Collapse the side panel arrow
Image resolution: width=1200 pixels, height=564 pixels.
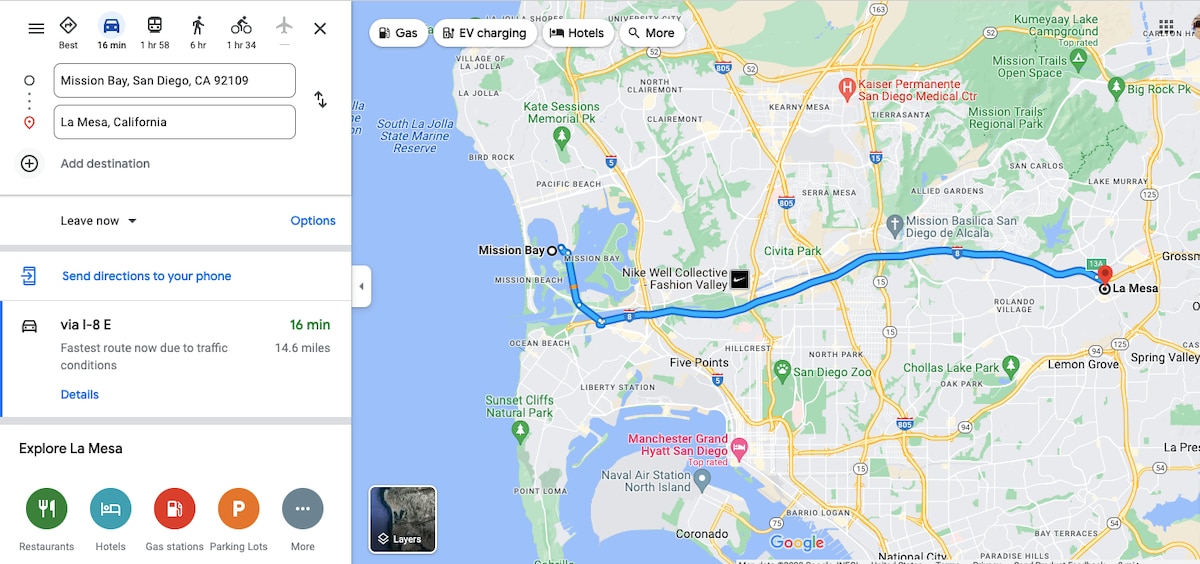[361, 287]
